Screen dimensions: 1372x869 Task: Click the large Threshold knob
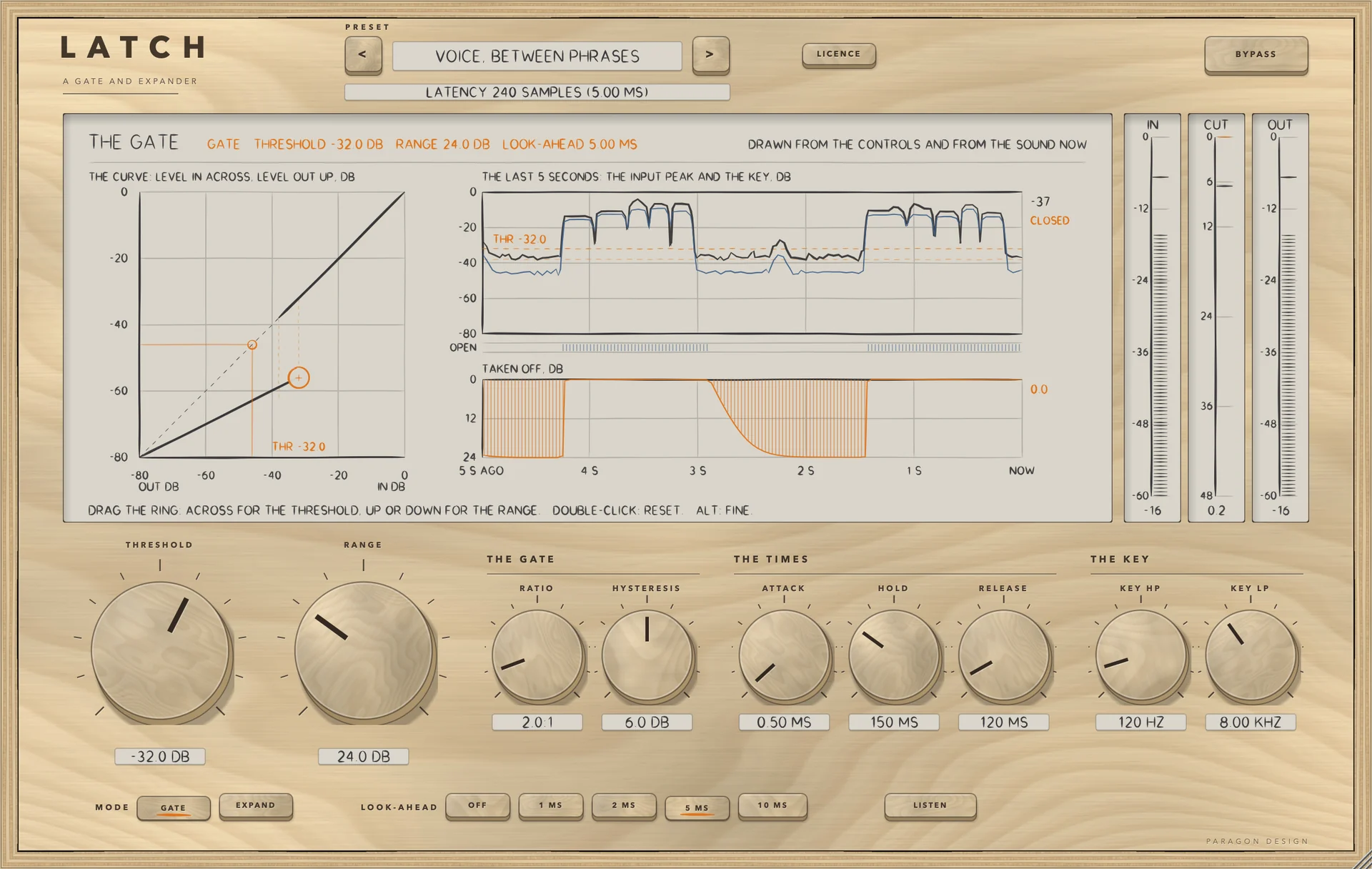coord(160,650)
